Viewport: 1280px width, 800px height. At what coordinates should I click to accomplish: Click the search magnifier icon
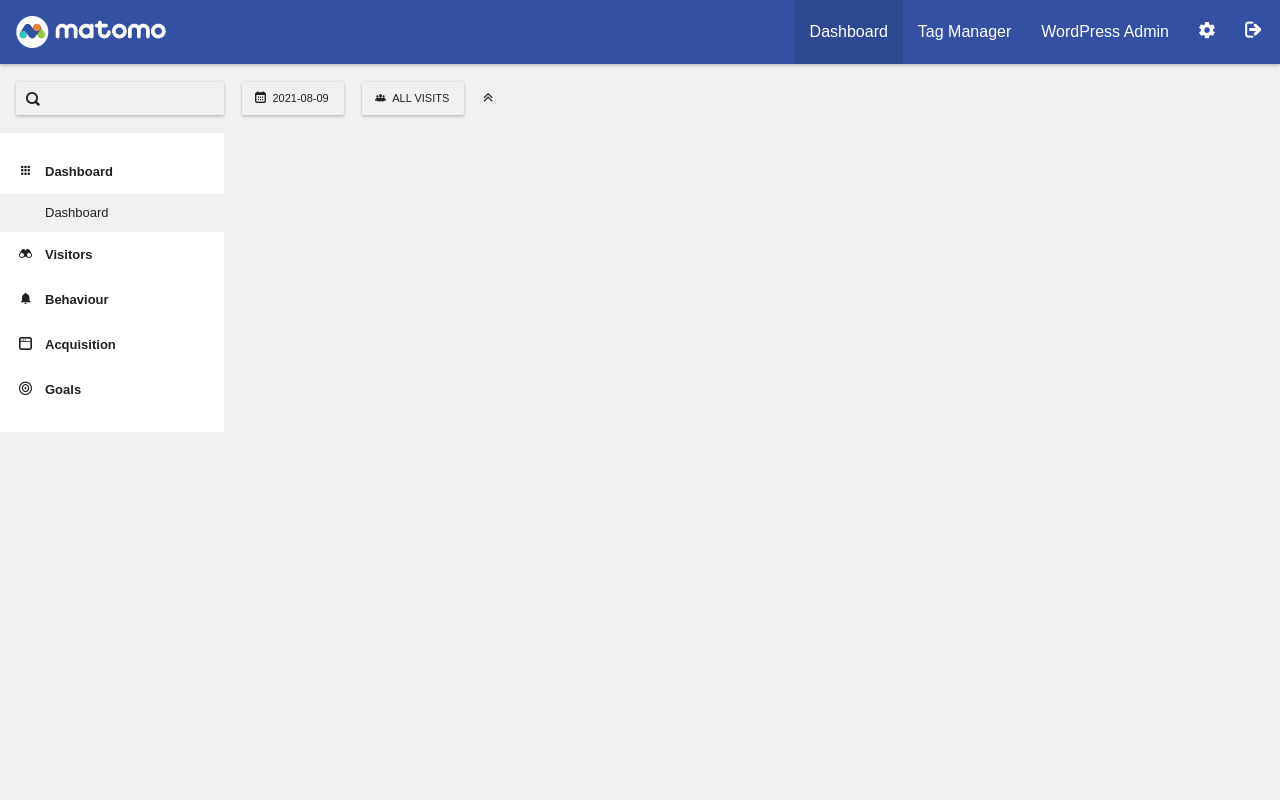pyautogui.click(x=33, y=99)
